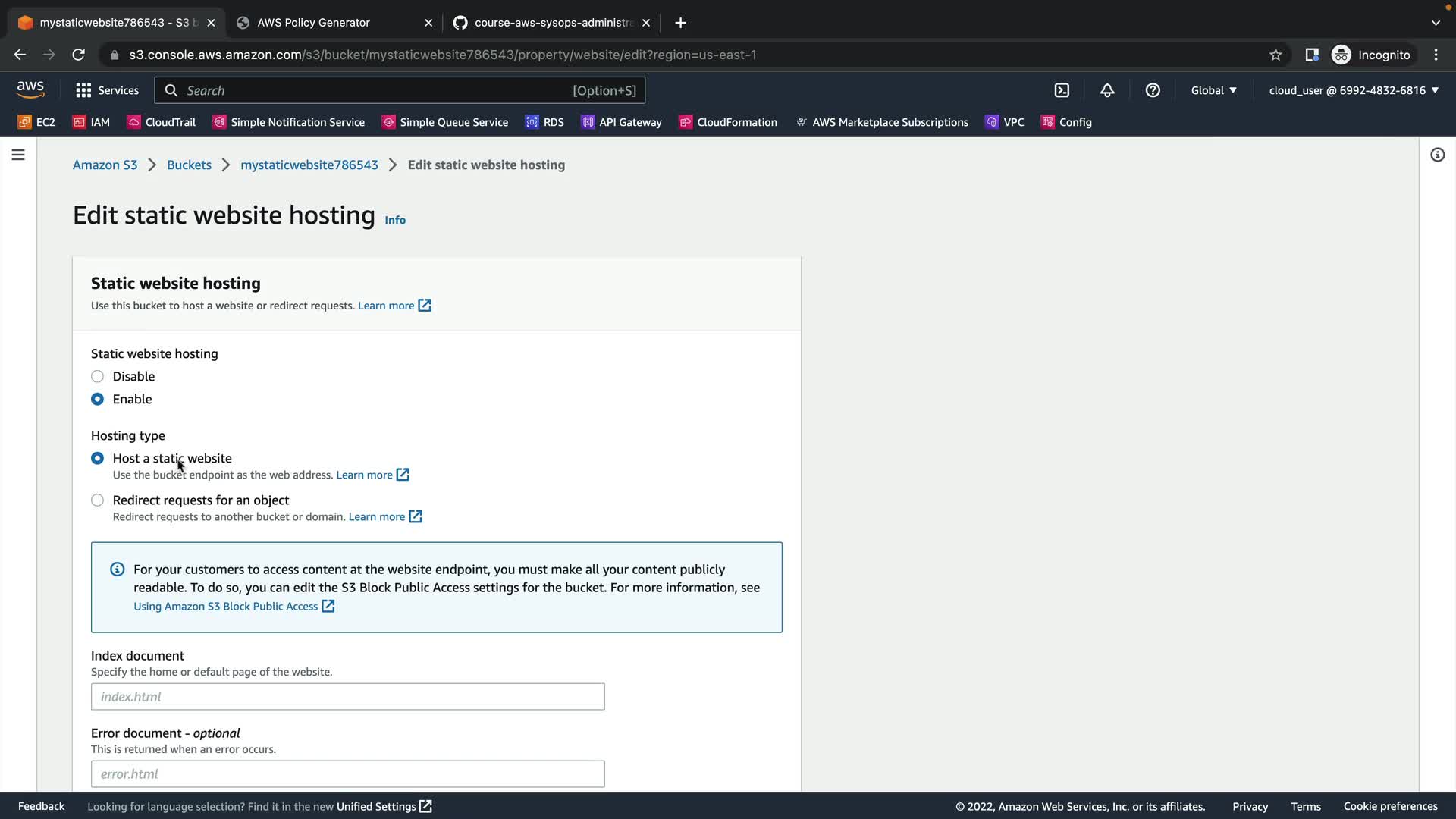Screen dimensions: 1456x819
Task: Select the Enable radio button
Action: point(97,399)
